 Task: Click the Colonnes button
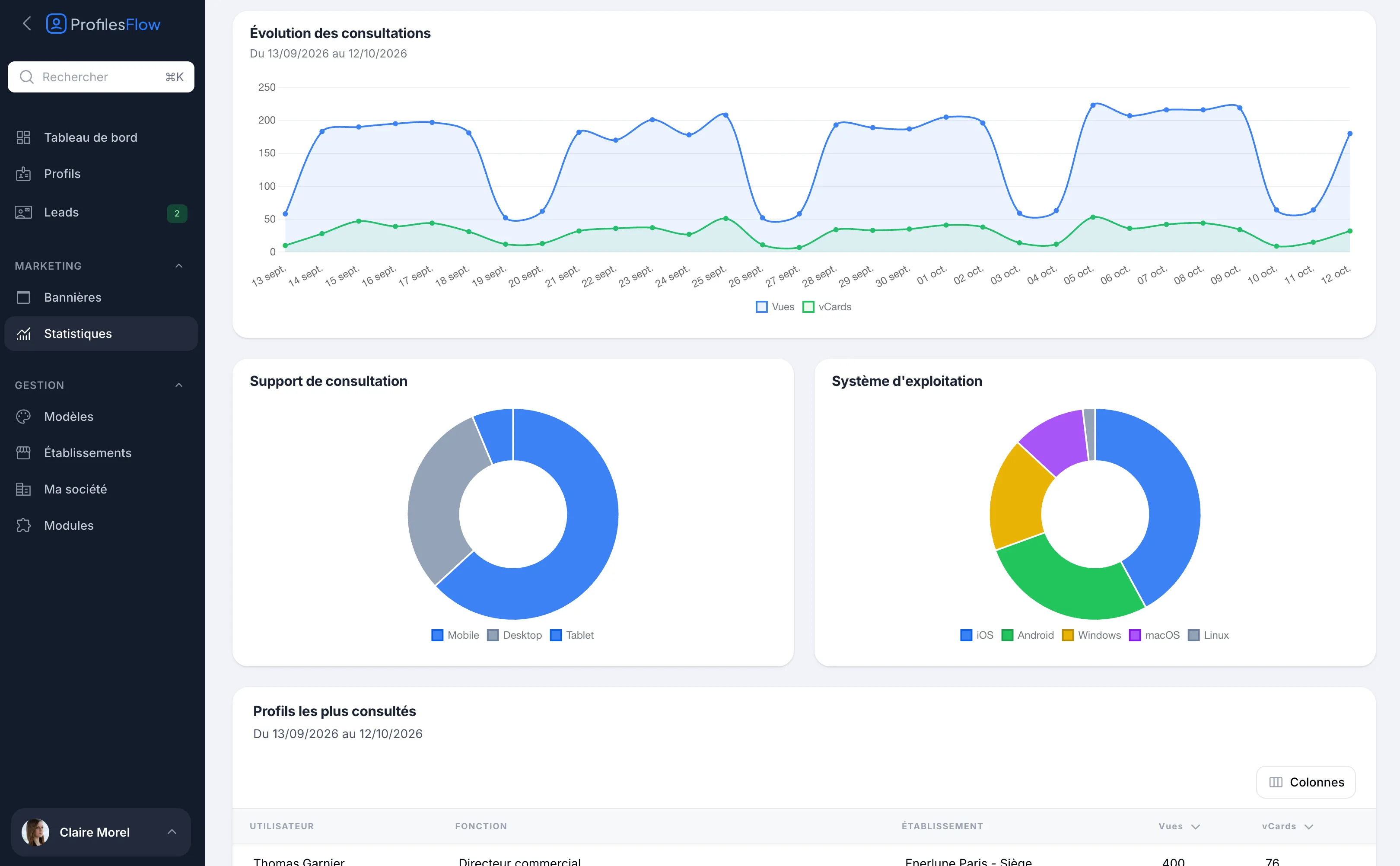click(x=1305, y=782)
